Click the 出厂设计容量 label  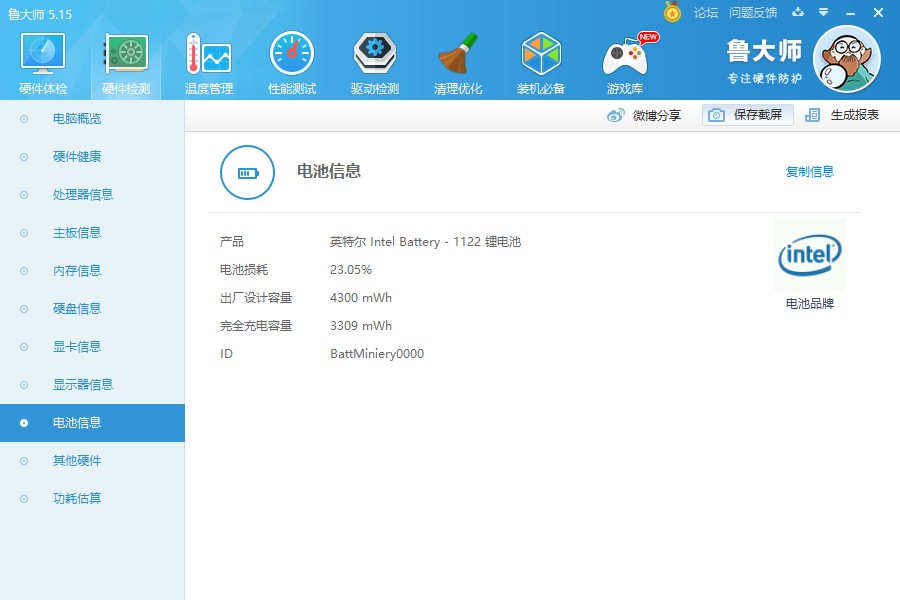pos(256,298)
